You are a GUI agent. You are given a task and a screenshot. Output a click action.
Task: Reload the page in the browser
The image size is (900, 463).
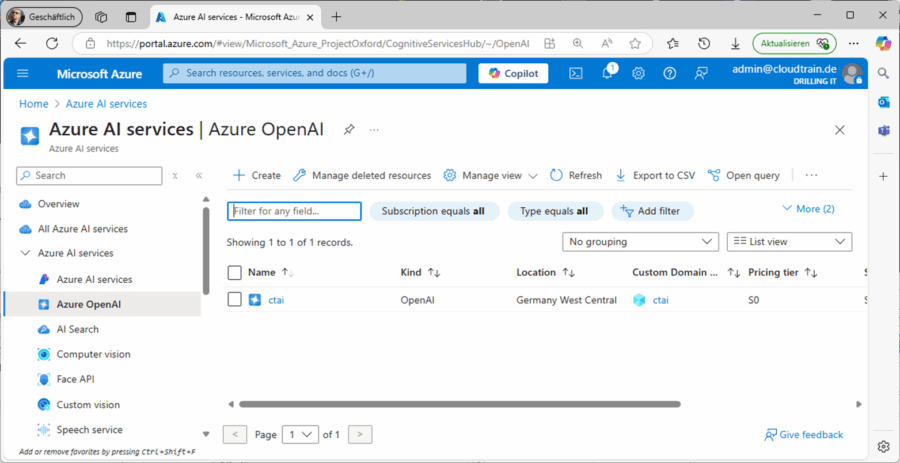point(52,44)
